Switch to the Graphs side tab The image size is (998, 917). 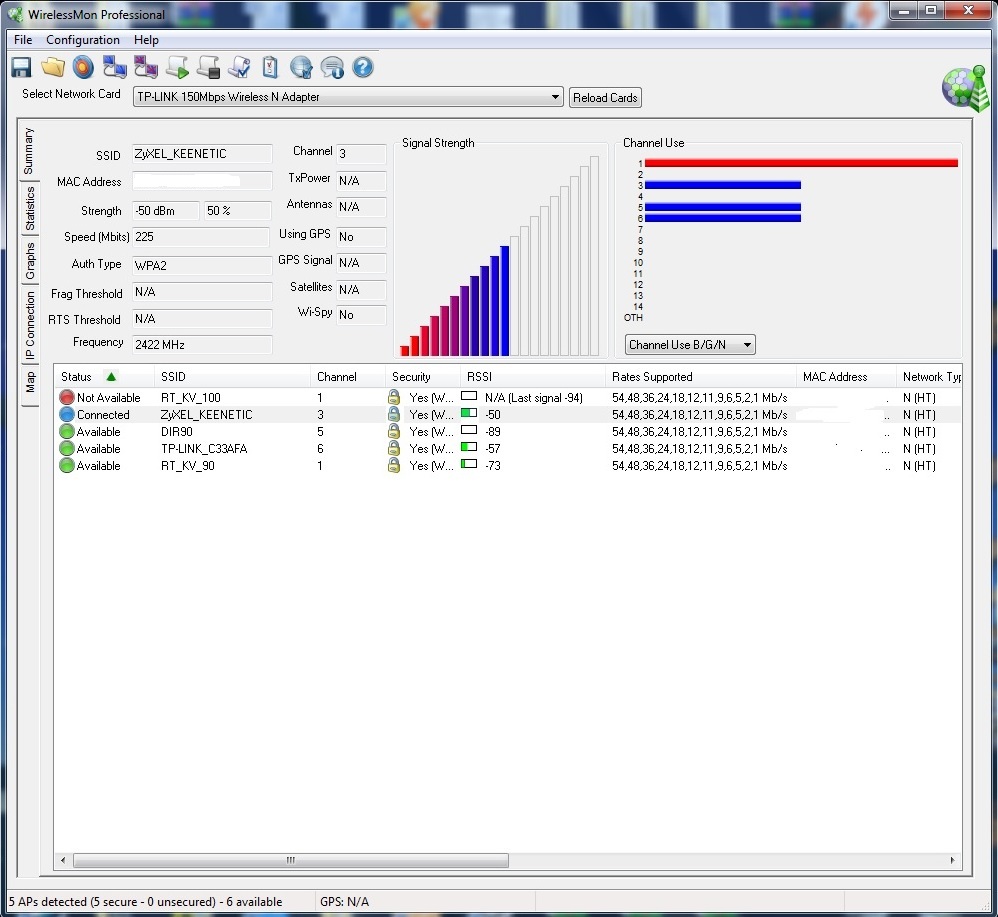pyautogui.click(x=30, y=261)
